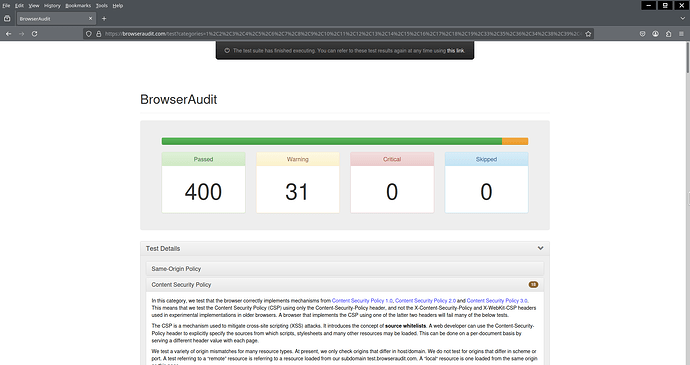Open the hamburger application menu
The height and width of the screenshot is (365, 690).
pos(681,34)
